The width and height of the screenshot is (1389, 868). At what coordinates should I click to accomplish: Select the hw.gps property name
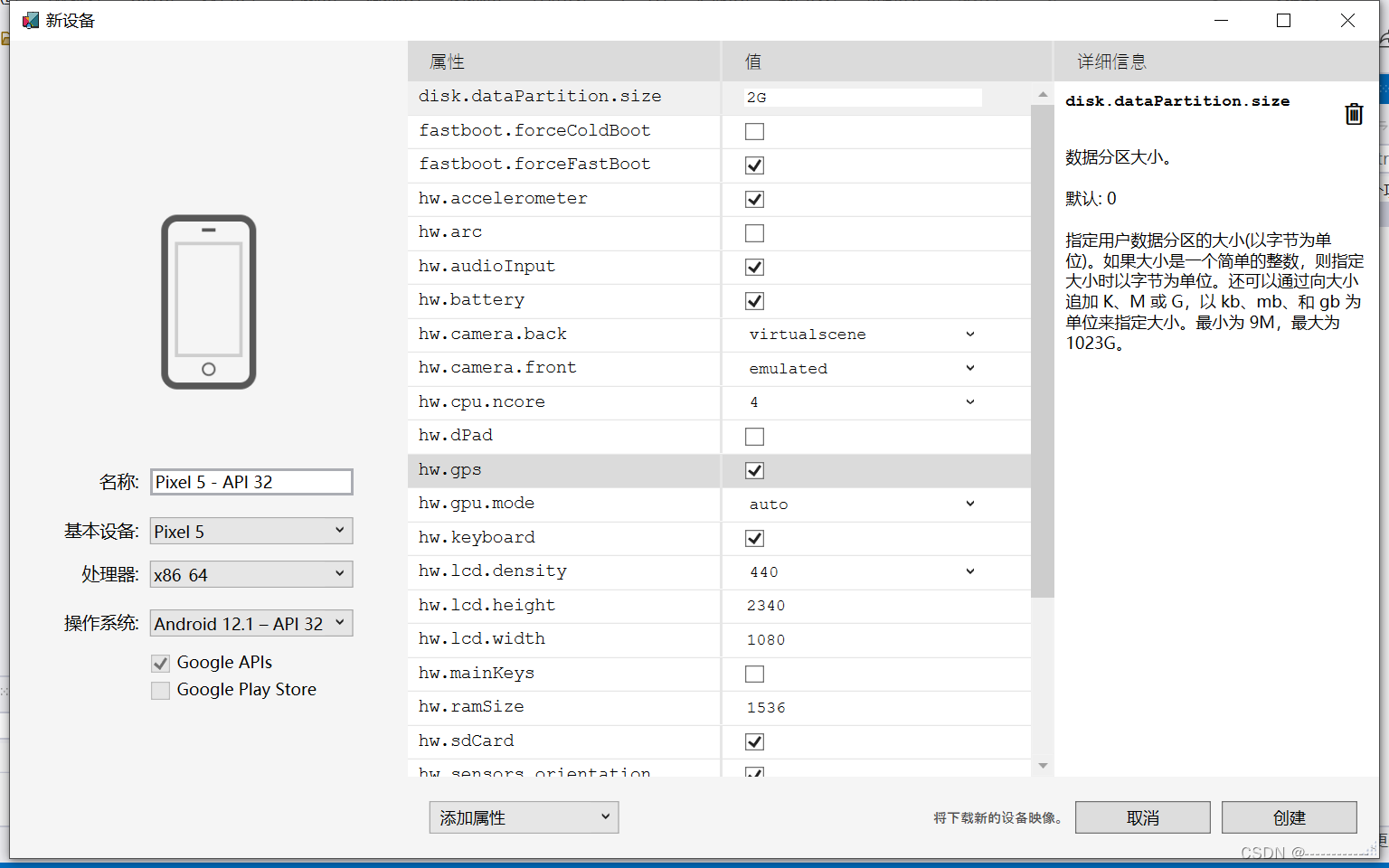pyautogui.click(x=449, y=470)
